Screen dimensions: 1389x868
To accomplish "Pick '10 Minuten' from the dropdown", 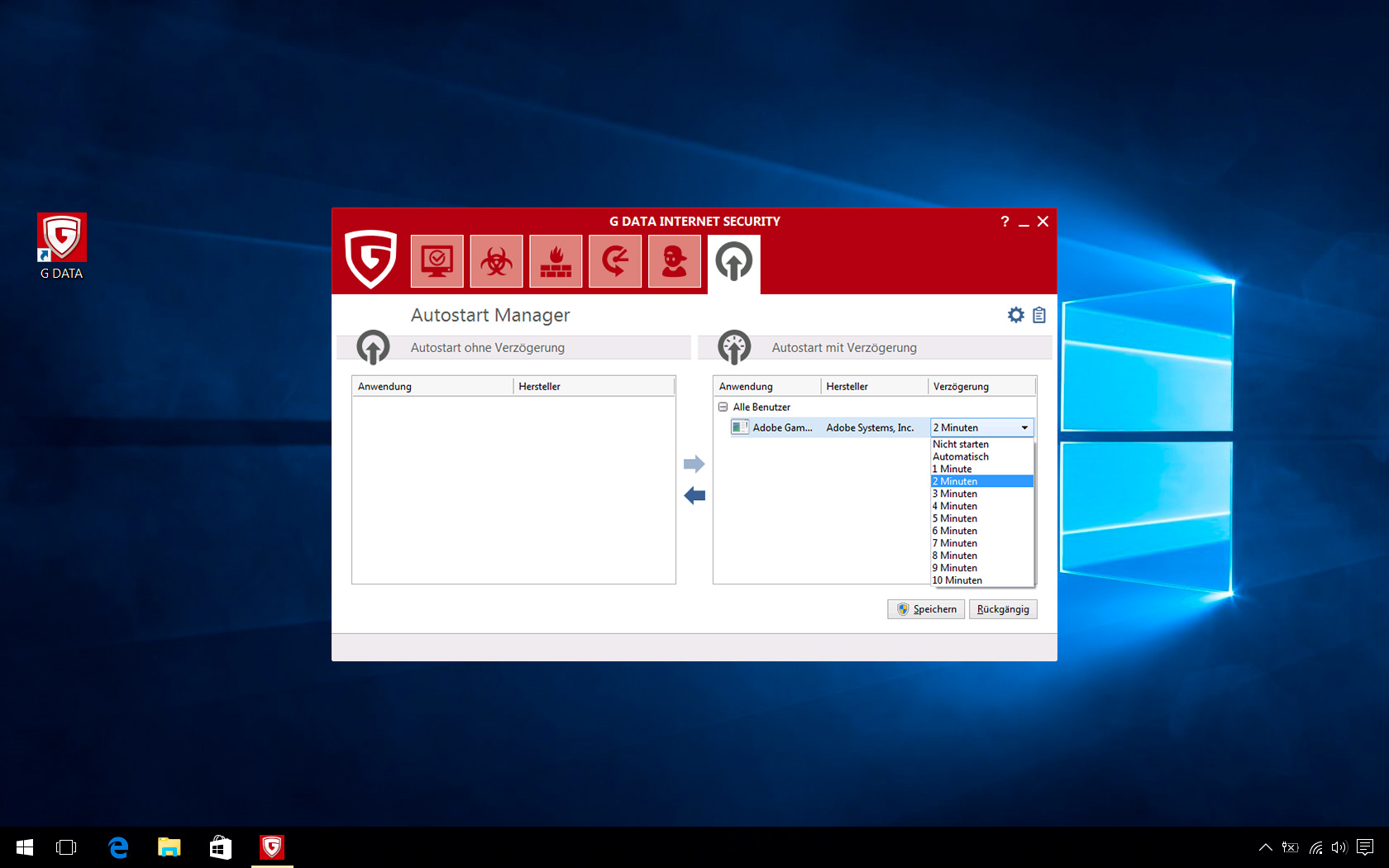I will pyautogui.click(x=957, y=580).
